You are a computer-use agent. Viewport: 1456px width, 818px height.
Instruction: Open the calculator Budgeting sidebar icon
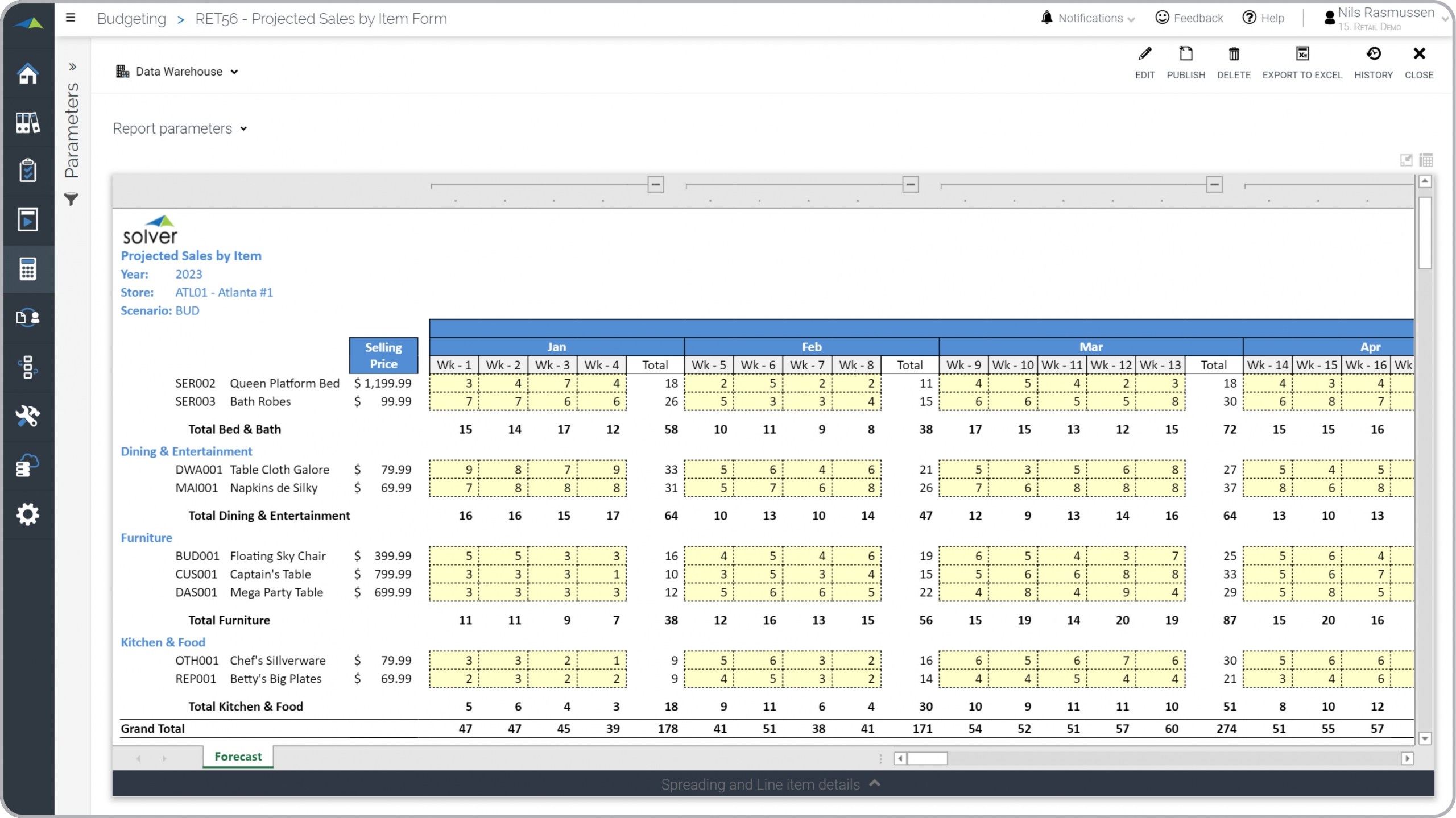coord(27,269)
